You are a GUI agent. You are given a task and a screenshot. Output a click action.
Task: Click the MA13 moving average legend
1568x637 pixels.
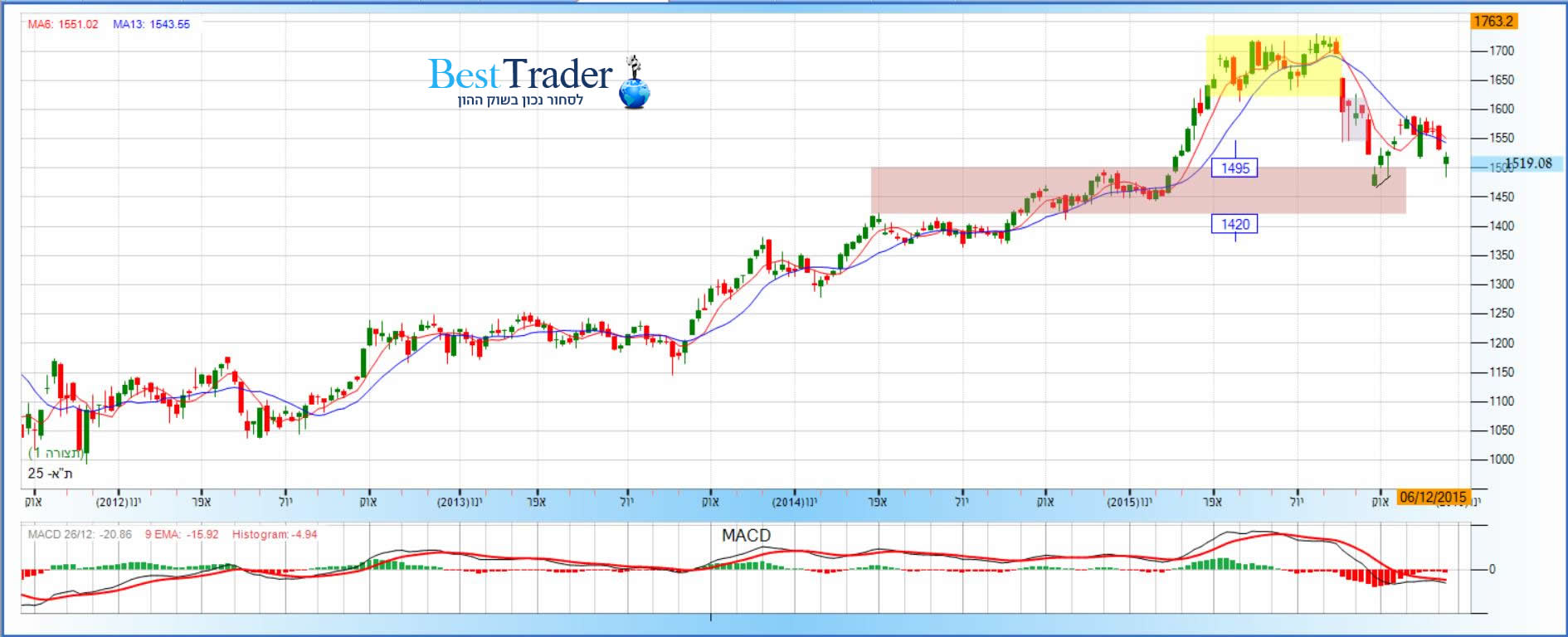pyautogui.click(x=151, y=24)
